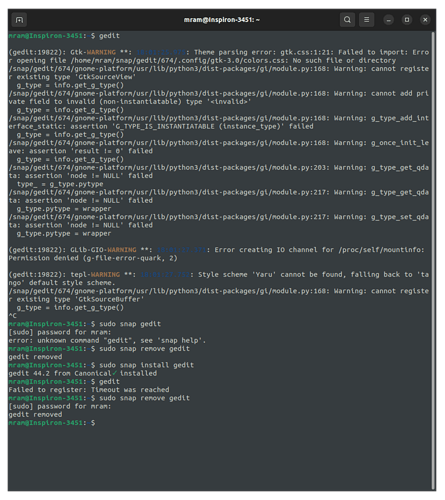Click 'gedit 44.2 from Canonical installed' line
Viewport: 445px width, 500px height.
pos(83,373)
